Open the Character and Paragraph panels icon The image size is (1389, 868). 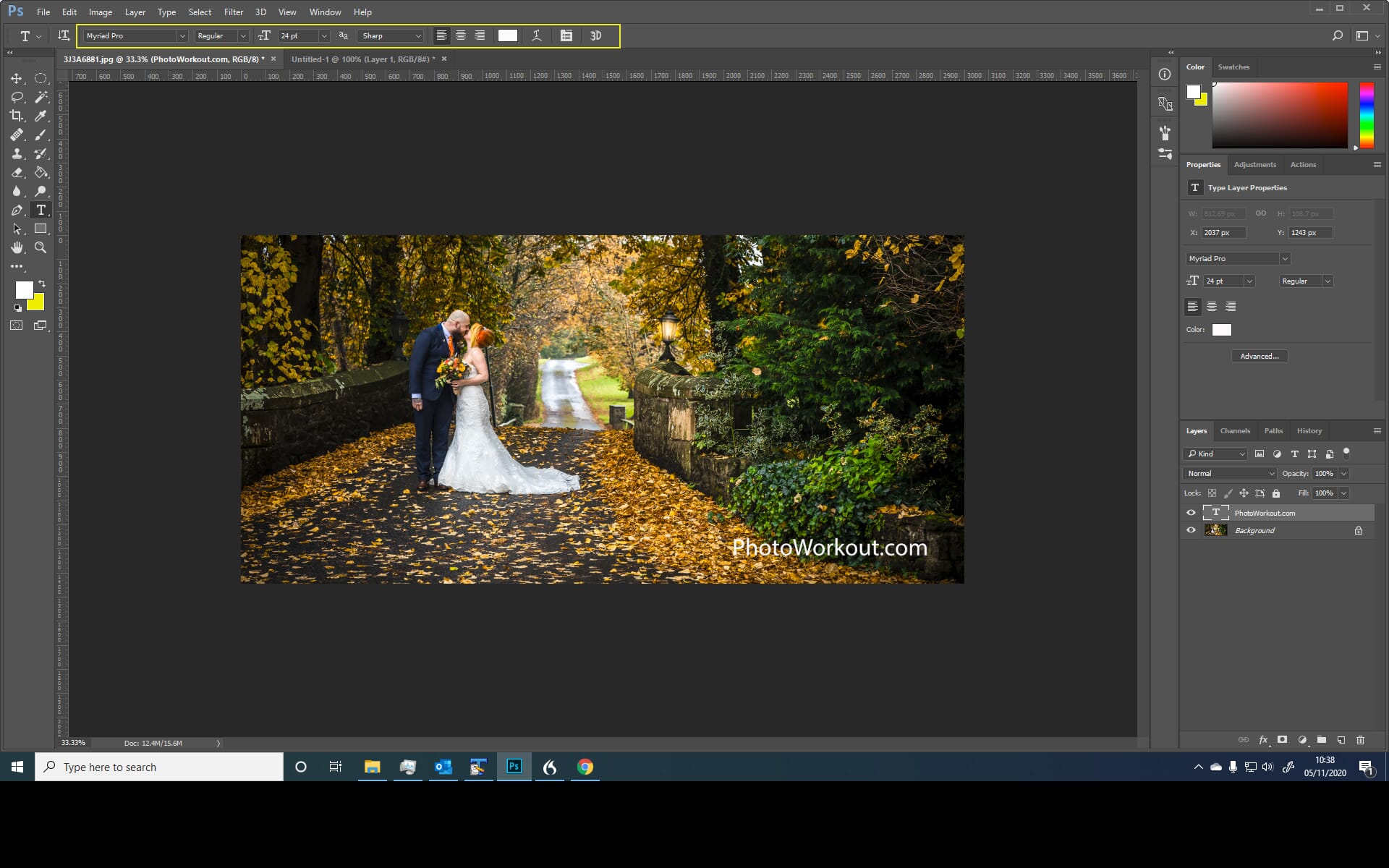[x=566, y=35]
